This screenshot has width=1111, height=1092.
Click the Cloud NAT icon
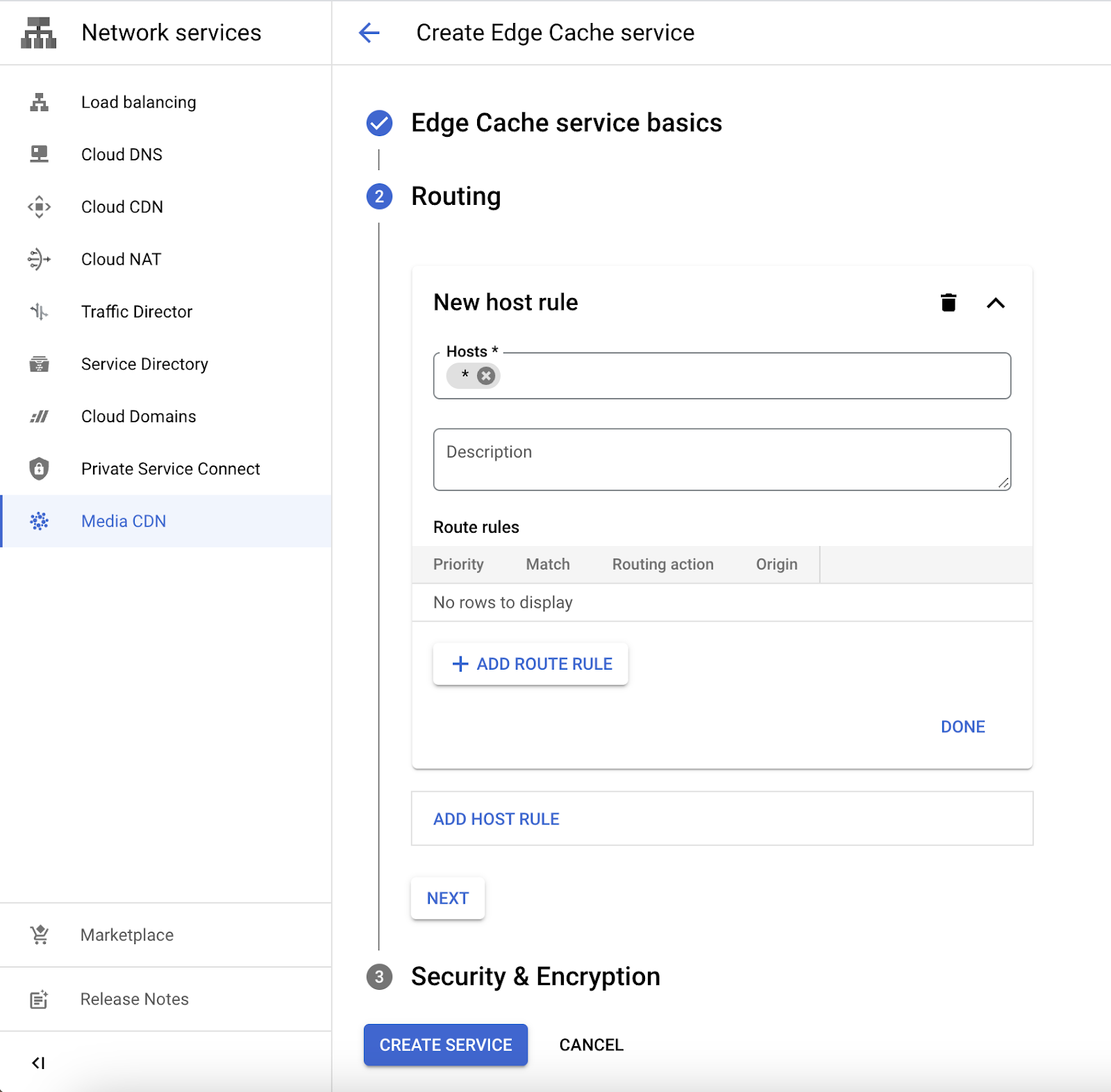(x=40, y=259)
